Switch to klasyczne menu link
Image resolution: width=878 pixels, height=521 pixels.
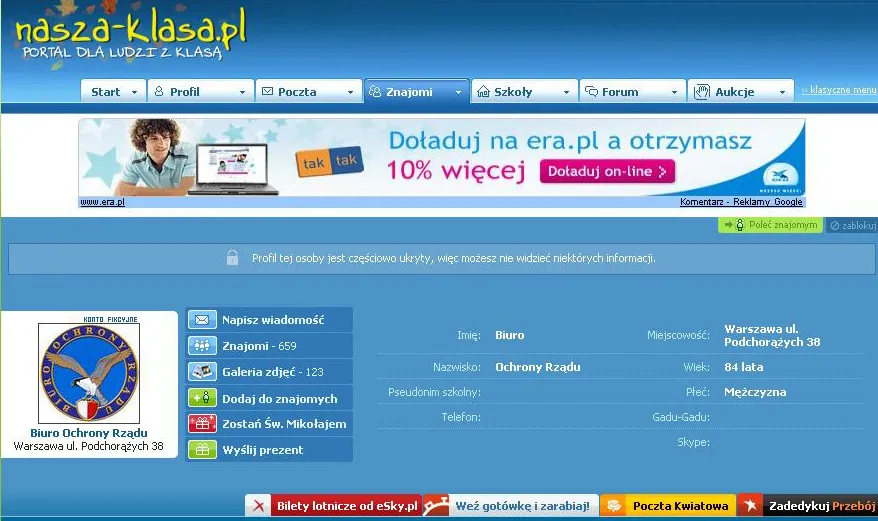coord(839,90)
